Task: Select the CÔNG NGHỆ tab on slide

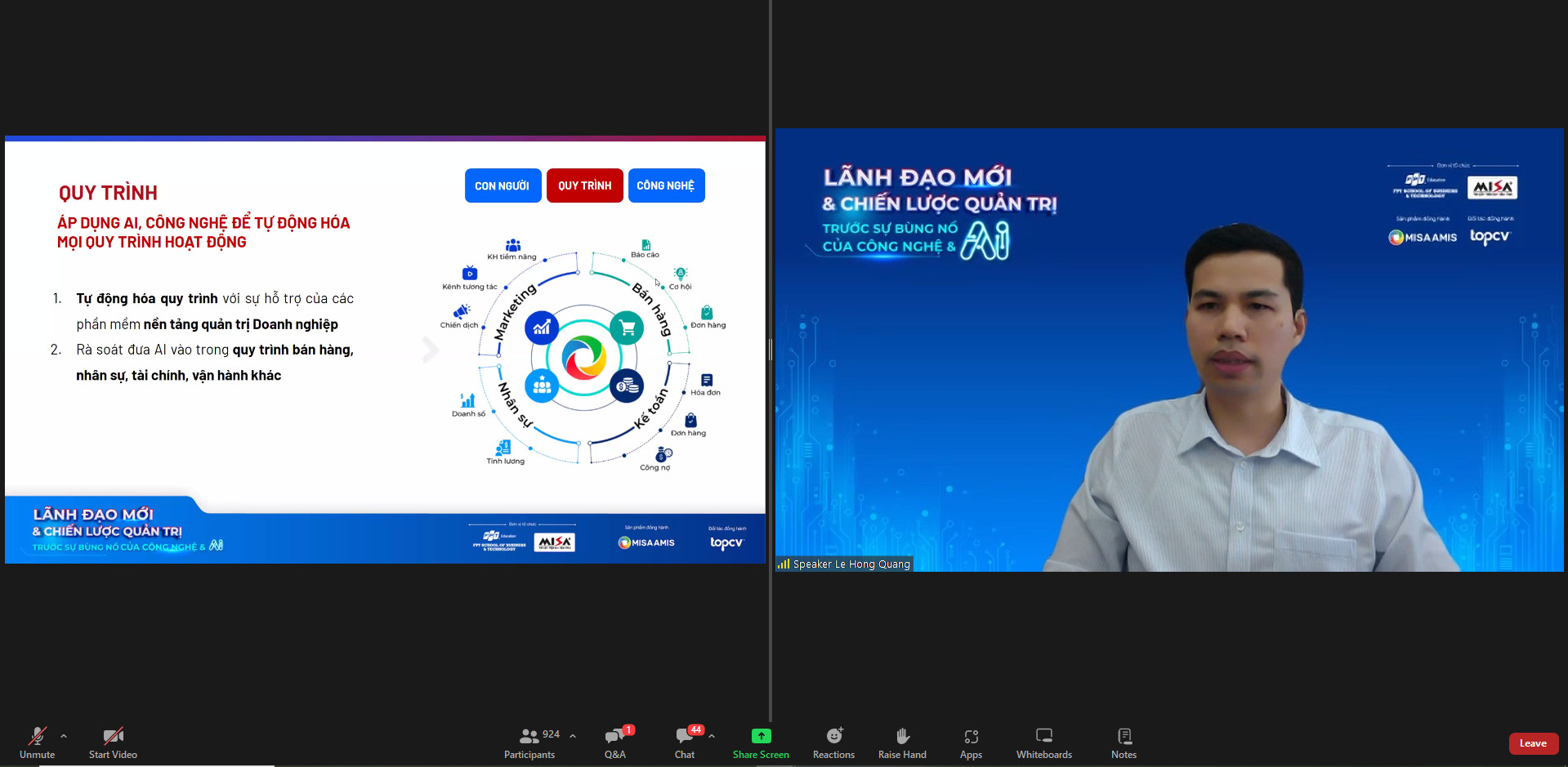Action: (666, 185)
